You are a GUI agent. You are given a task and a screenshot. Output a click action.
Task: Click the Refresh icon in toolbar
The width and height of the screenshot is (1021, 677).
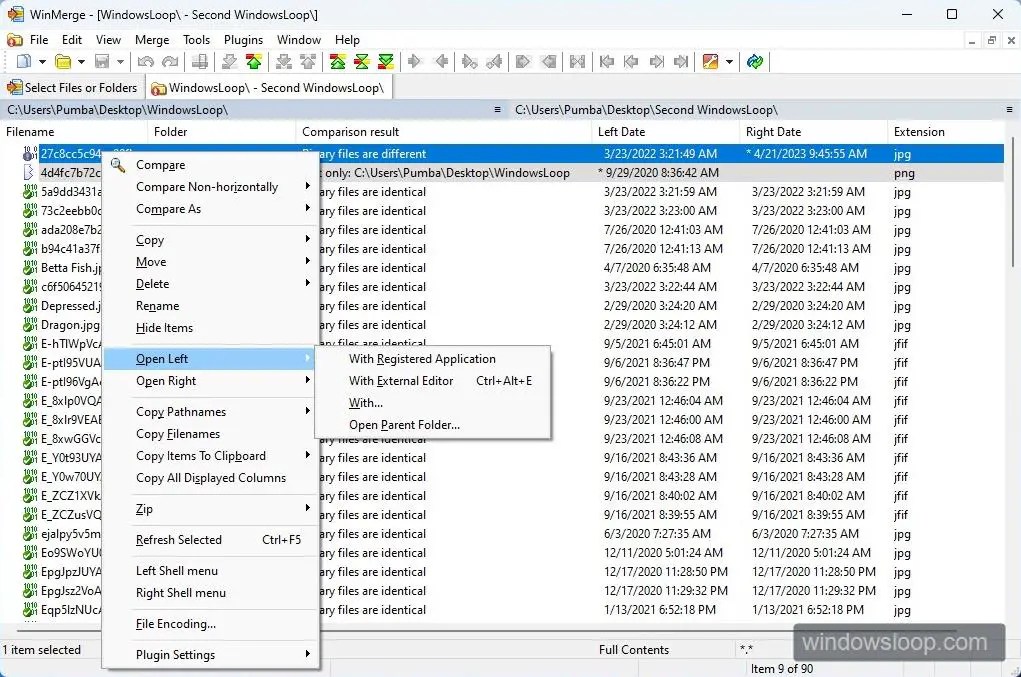click(x=755, y=62)
